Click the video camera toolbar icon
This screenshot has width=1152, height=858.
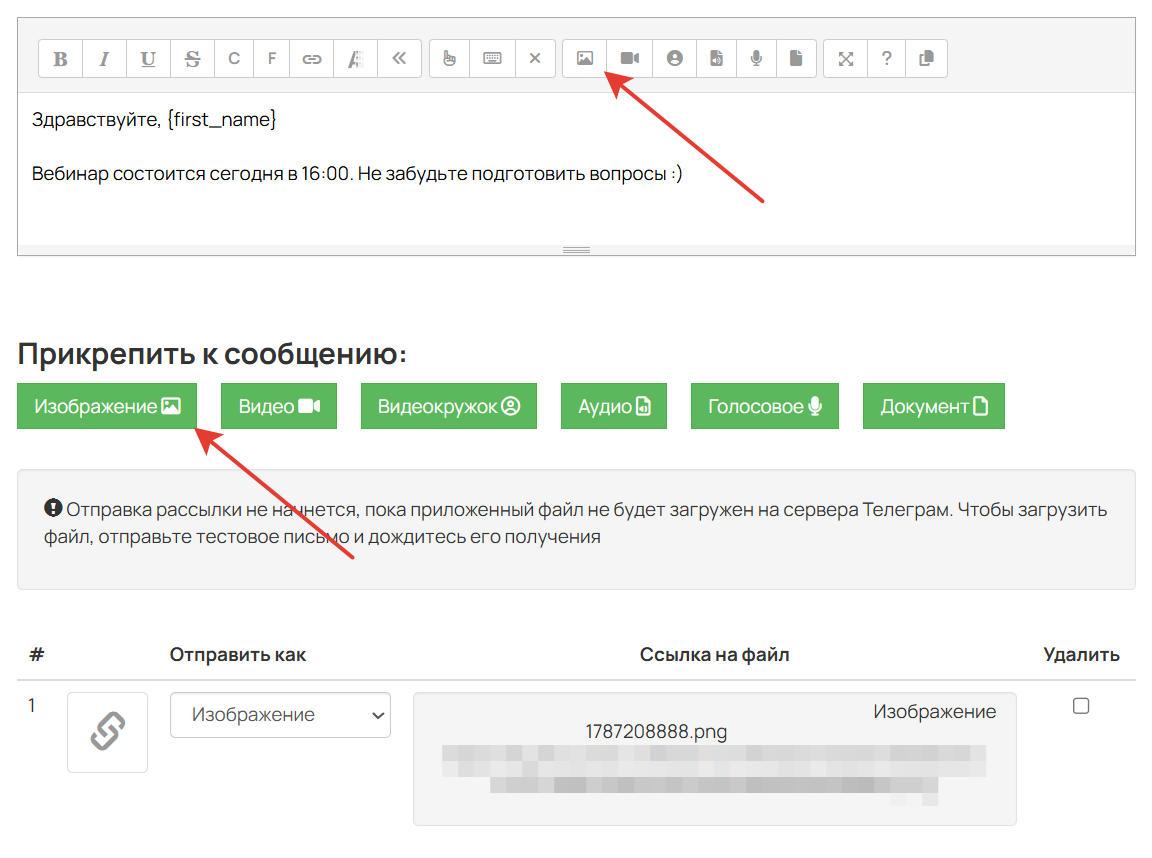coord(630,59)
